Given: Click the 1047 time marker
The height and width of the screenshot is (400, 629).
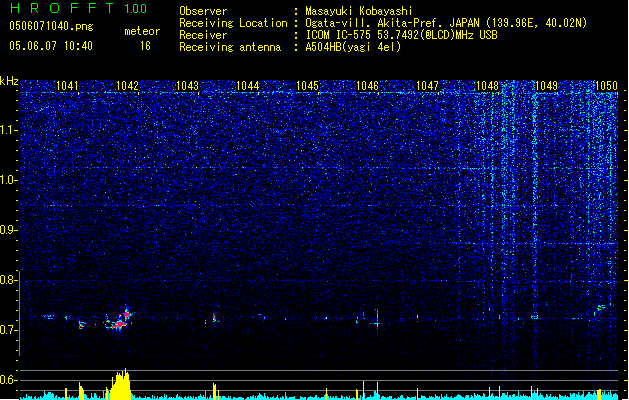Looking at the screenshot, I should pyautogui.click(x=427, y=86).
